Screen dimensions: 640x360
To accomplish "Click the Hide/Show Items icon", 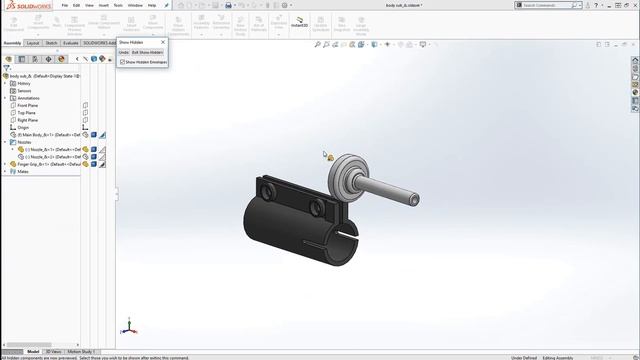I will click(x=387, y=44).
